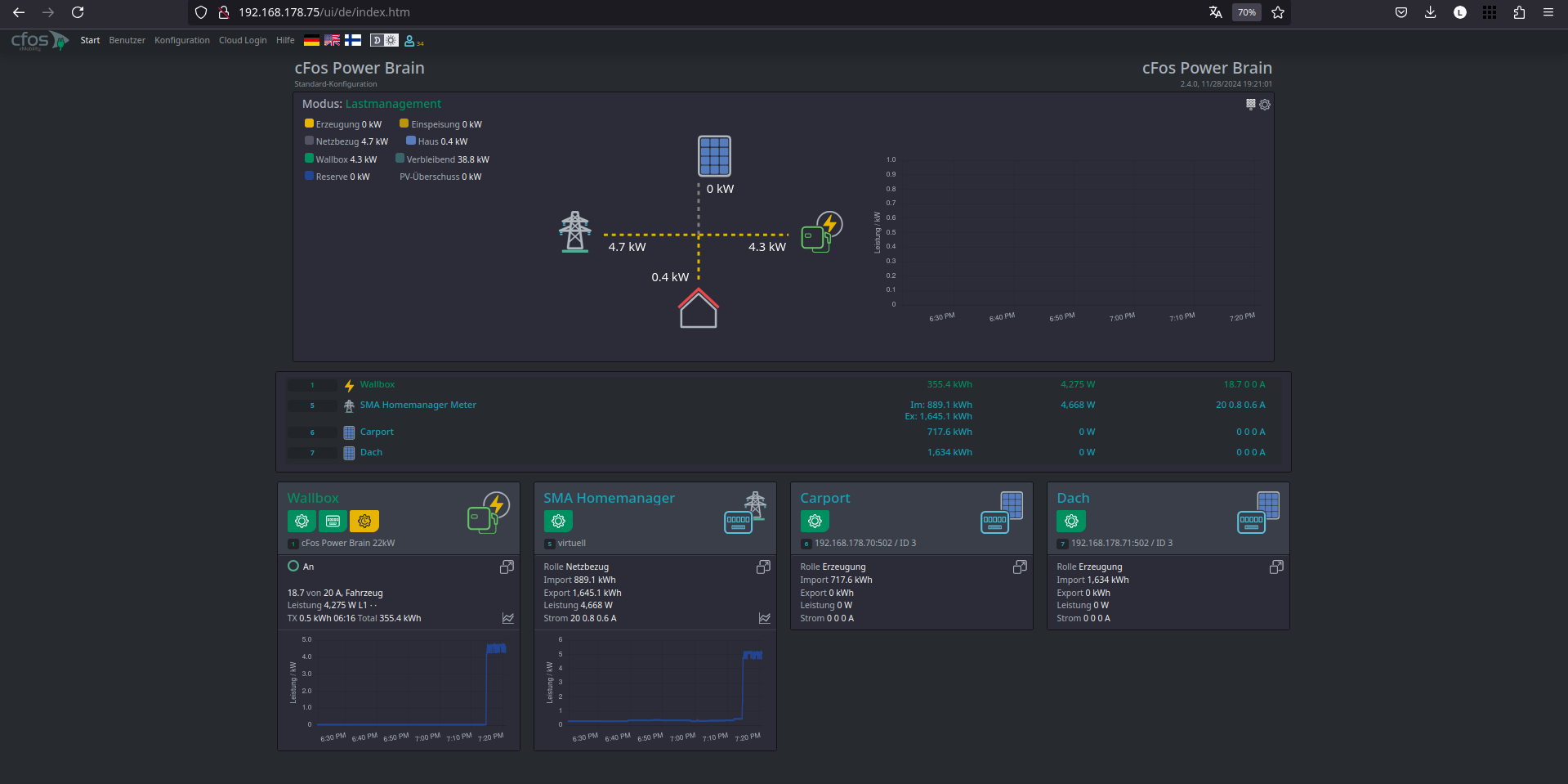Click the grid layout icon beside dashboard gear
The width and height of the screenshot is (1568, 784).
1250,104
